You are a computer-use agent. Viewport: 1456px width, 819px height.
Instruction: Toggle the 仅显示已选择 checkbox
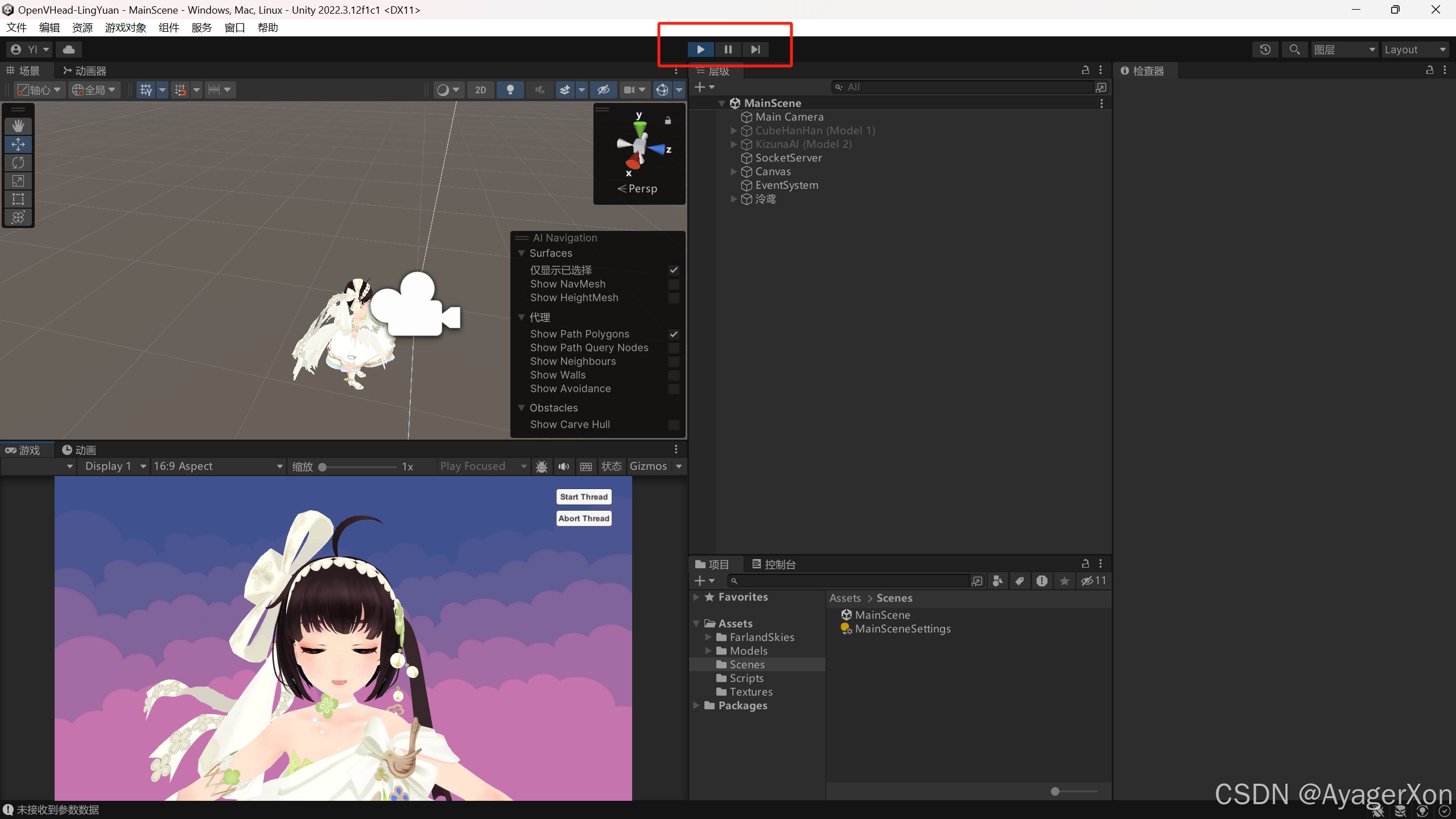[x=674, y=270]
